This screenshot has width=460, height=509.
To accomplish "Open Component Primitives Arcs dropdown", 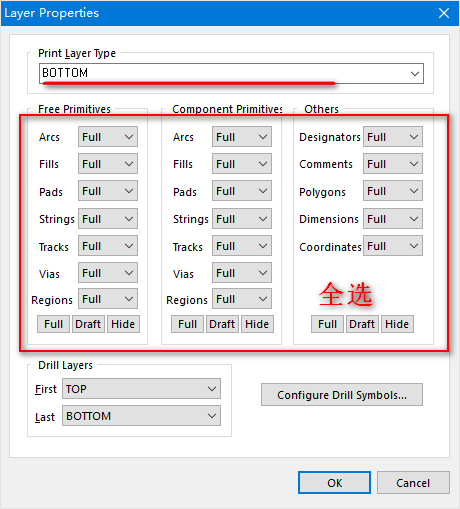I will (x=242, y=137).
